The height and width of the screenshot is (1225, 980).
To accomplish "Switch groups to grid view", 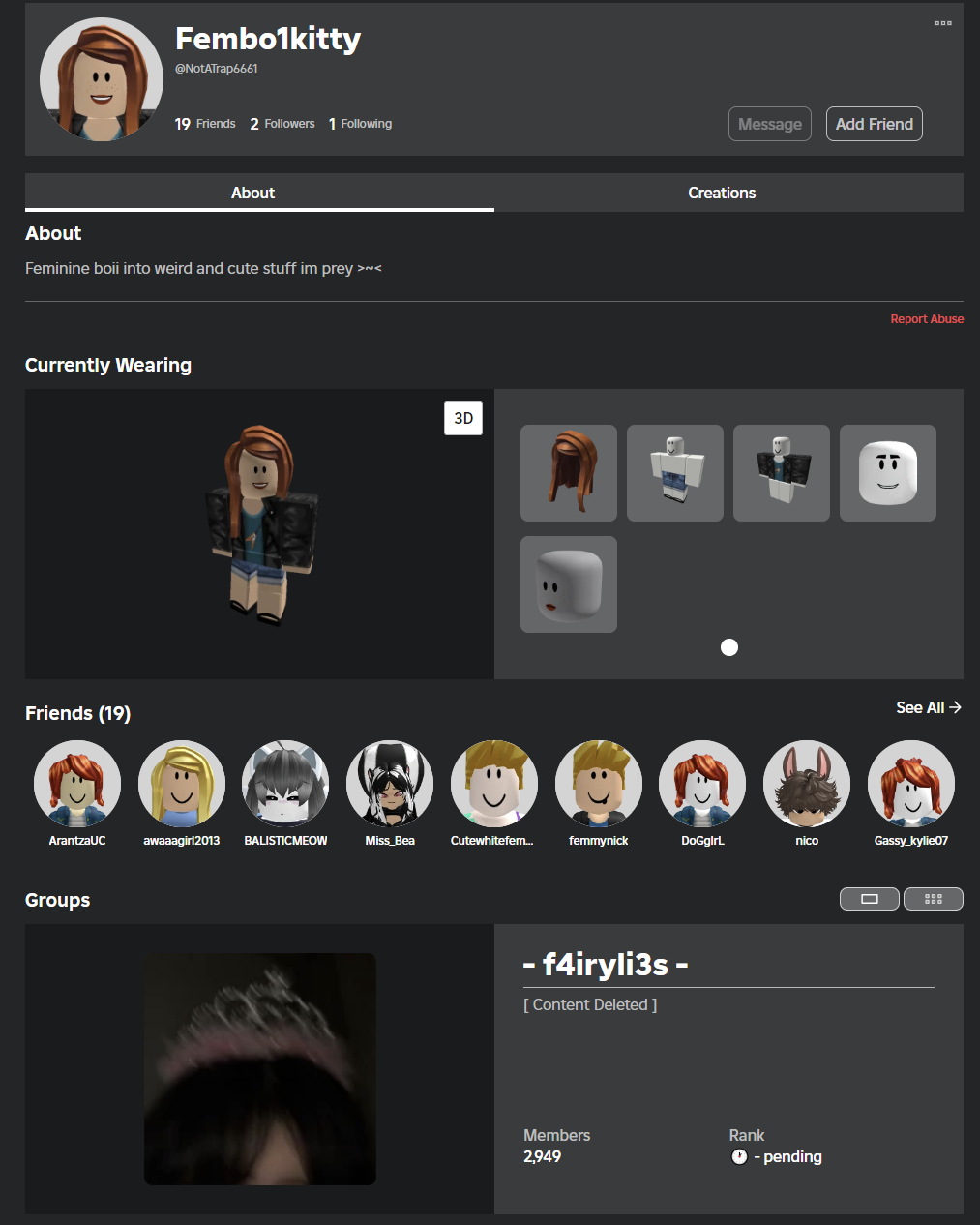I will click(x=933, y=899).
